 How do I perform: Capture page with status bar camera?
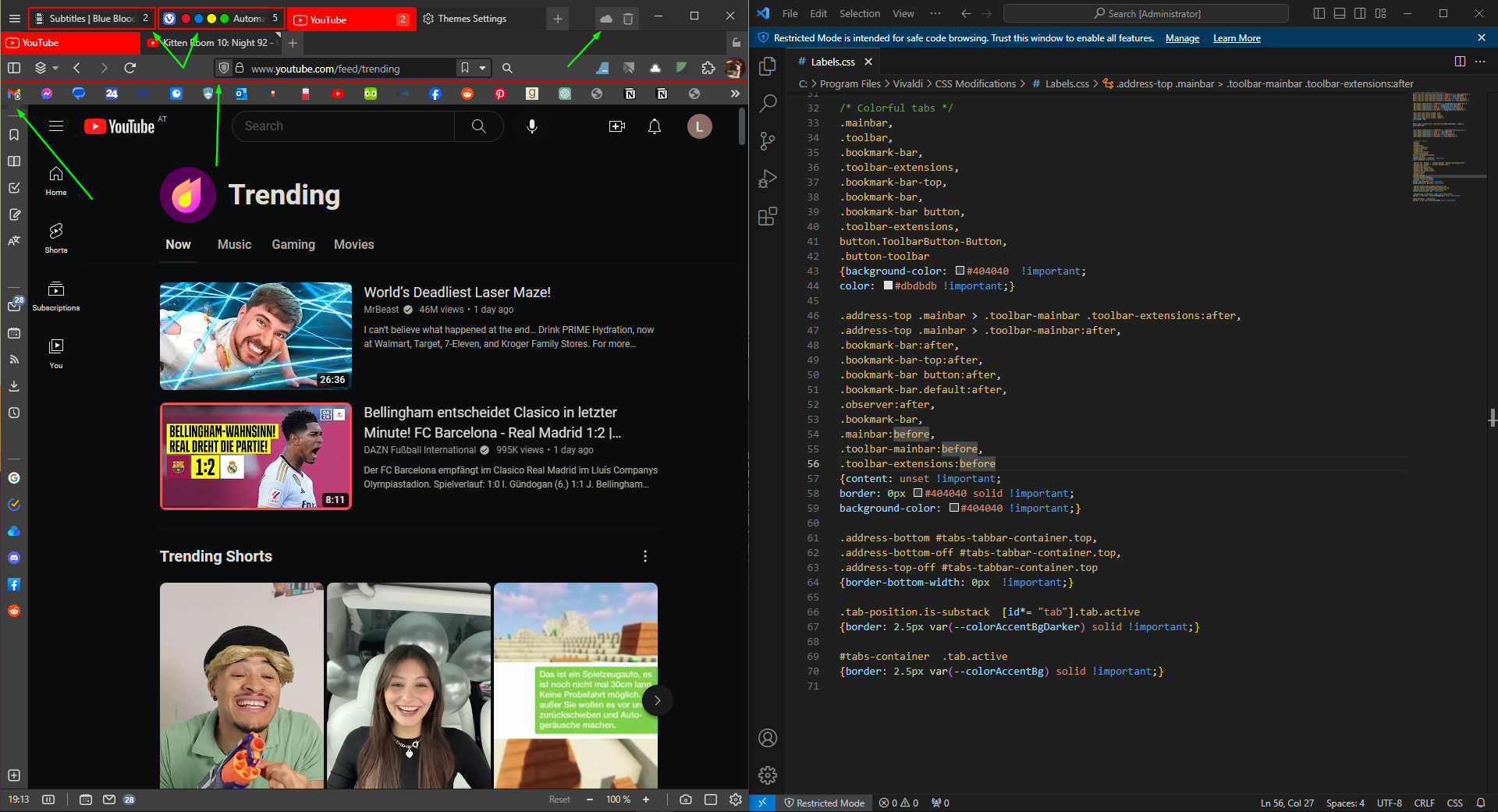click(x=686, y=800)
